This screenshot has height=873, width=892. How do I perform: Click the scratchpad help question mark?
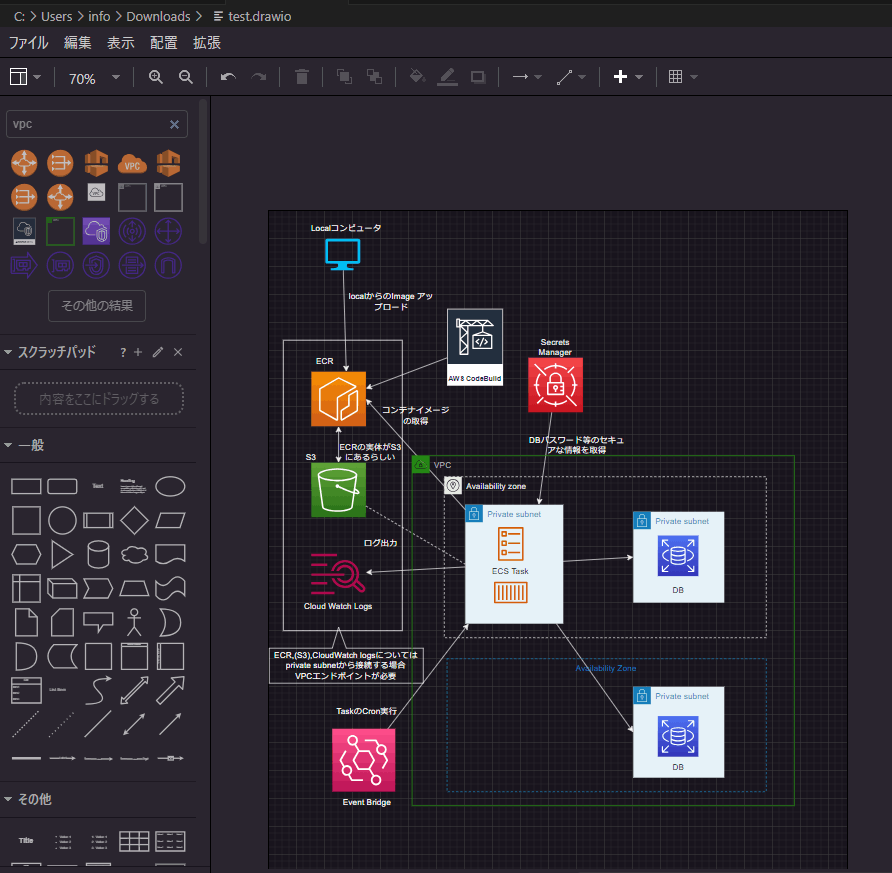(123, 353)
